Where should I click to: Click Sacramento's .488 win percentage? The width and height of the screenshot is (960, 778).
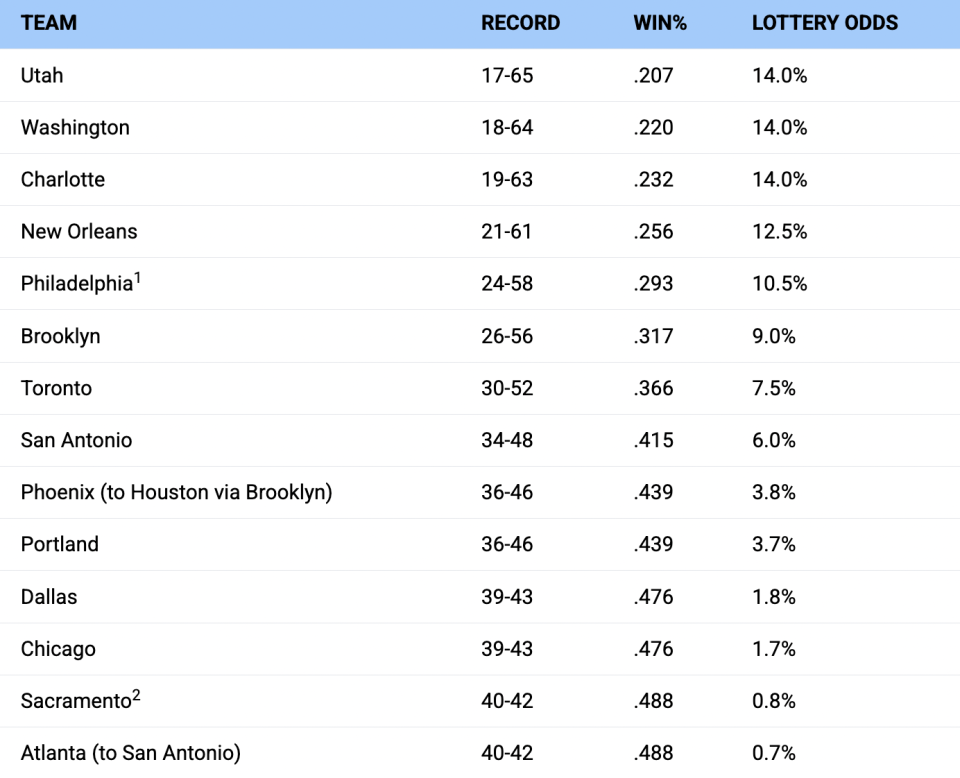[653, 701]
